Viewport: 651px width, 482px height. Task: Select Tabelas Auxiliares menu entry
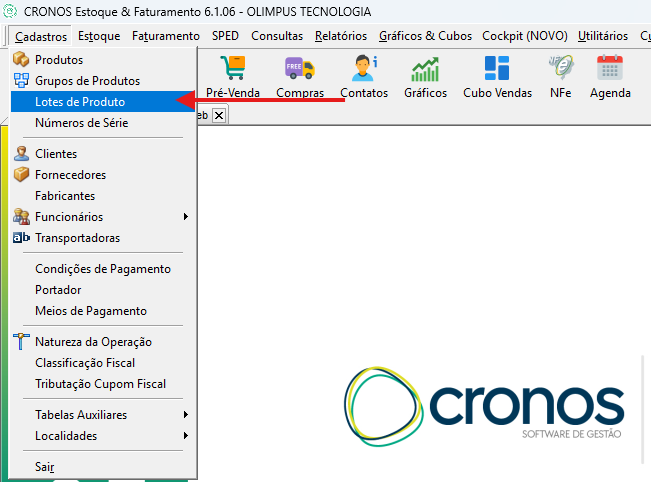pos(103,415)
